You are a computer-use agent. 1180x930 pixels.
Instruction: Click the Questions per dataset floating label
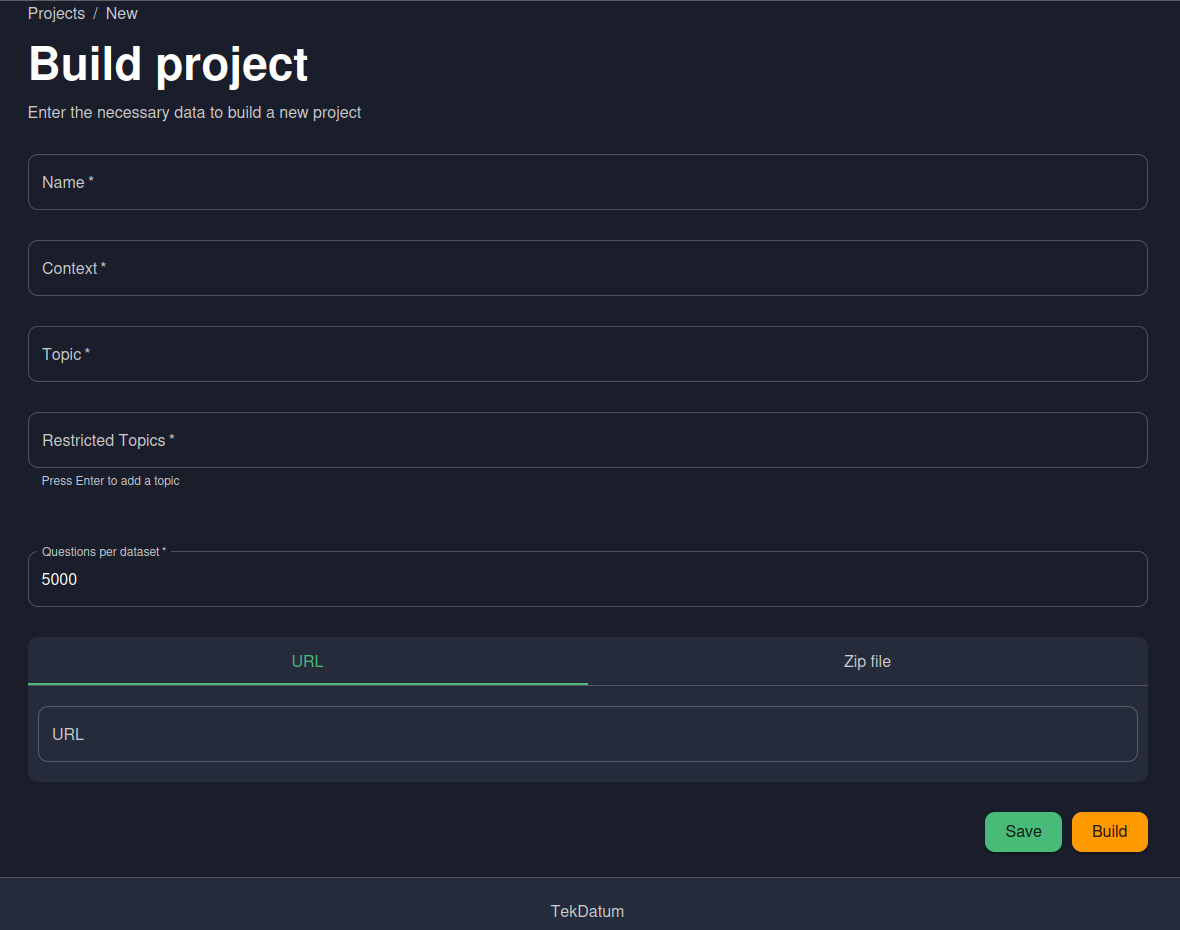(103, 552)
